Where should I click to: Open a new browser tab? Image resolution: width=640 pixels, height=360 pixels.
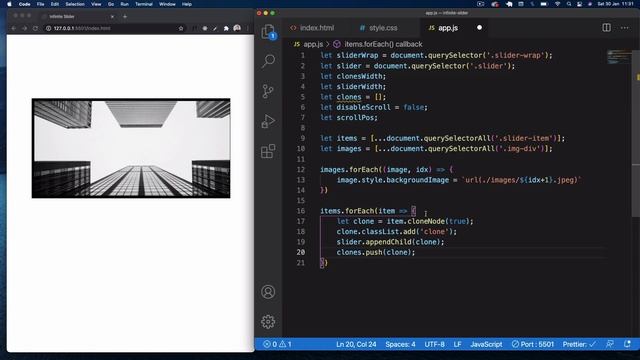point(125,16)
